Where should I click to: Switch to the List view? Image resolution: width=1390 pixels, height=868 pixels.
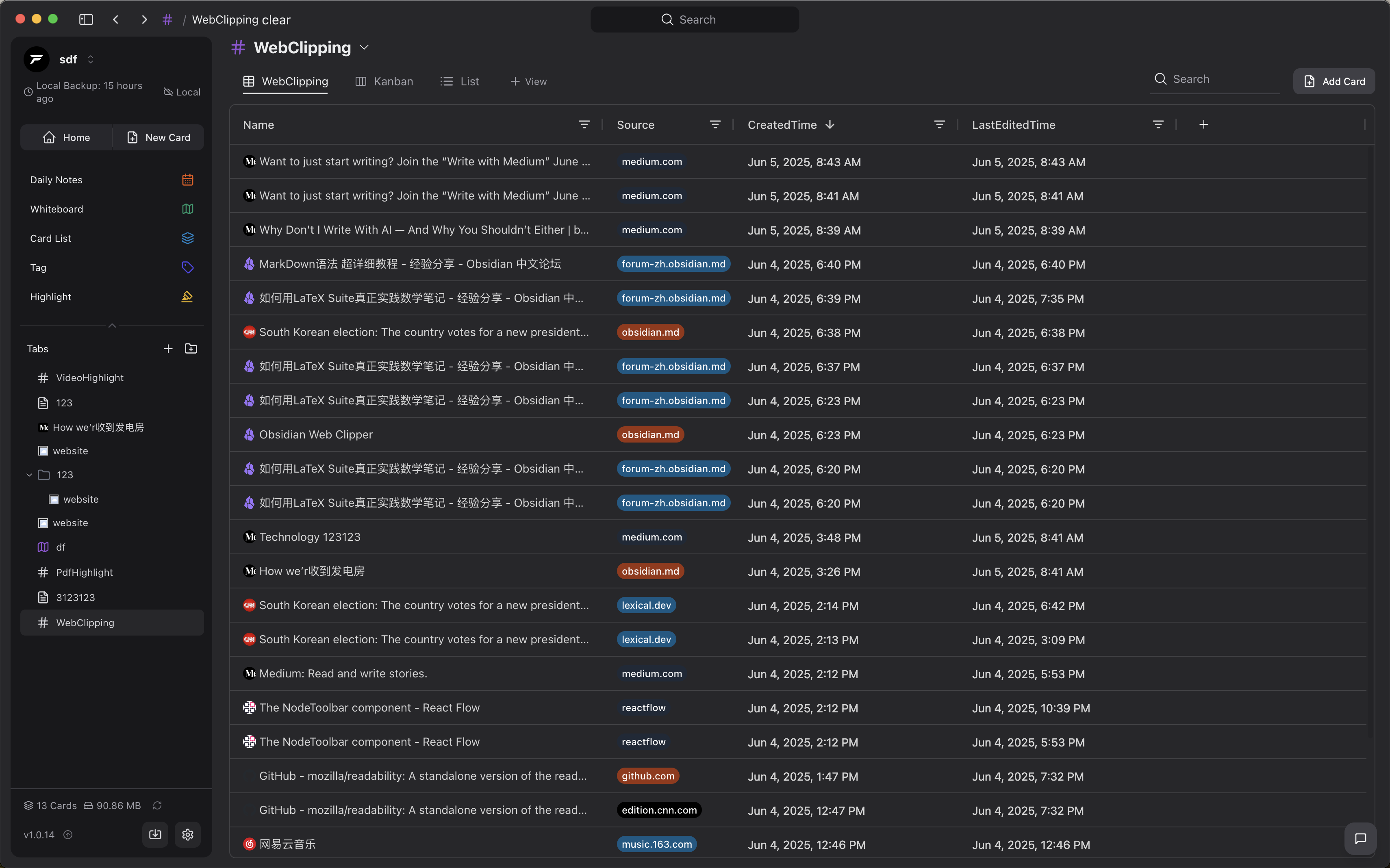pos(460,82)
